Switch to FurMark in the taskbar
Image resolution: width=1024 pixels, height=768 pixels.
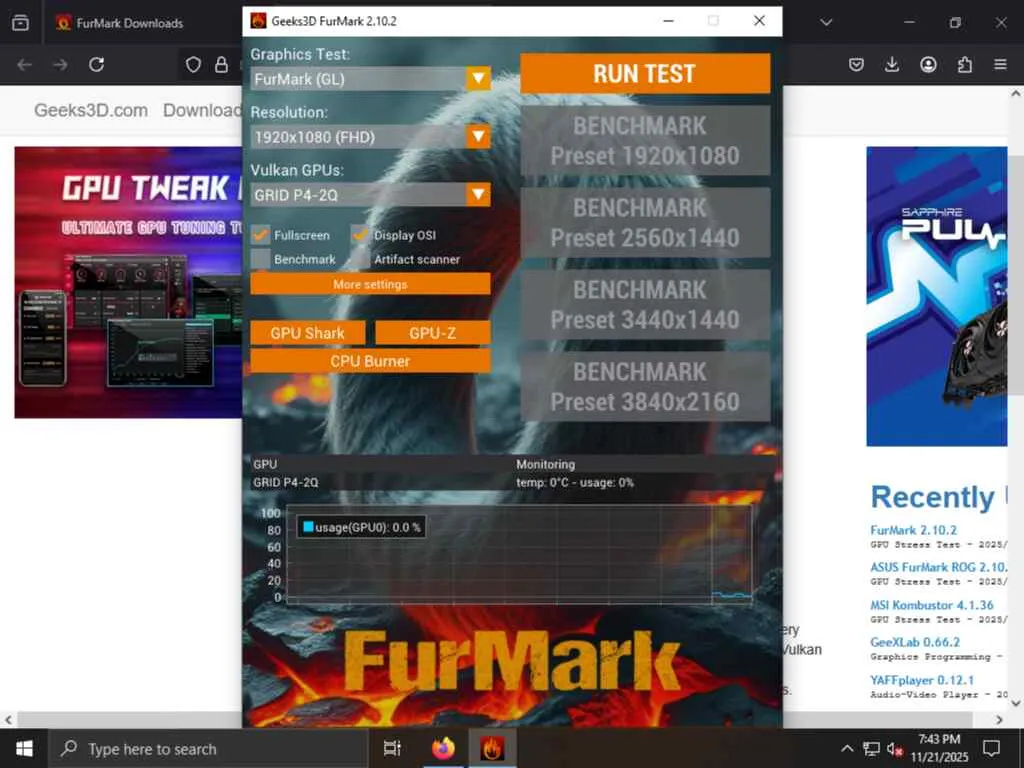[492, 748]
